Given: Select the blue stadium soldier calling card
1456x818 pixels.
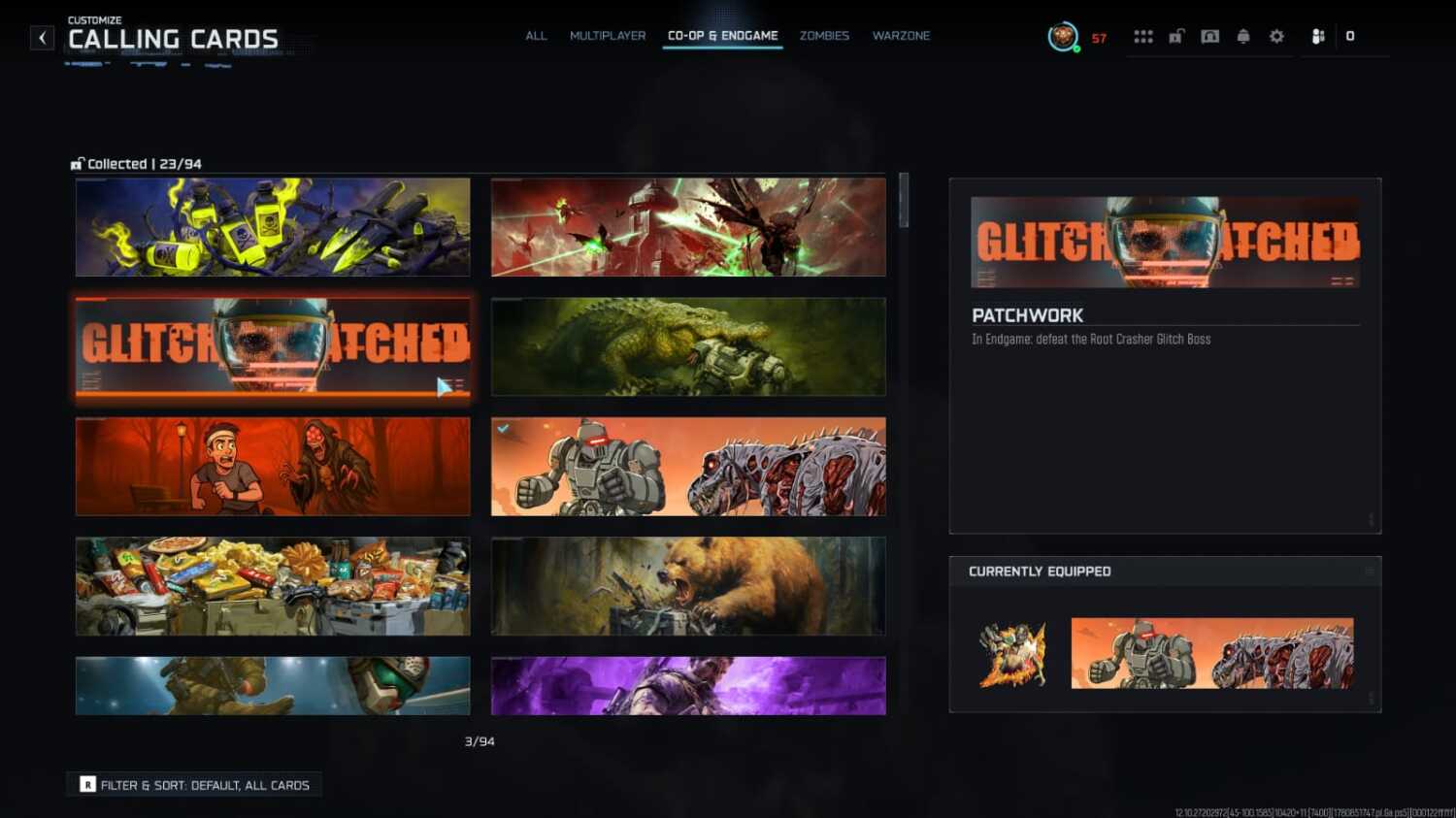Looking at the screenshot, I should tap(273, 686).
